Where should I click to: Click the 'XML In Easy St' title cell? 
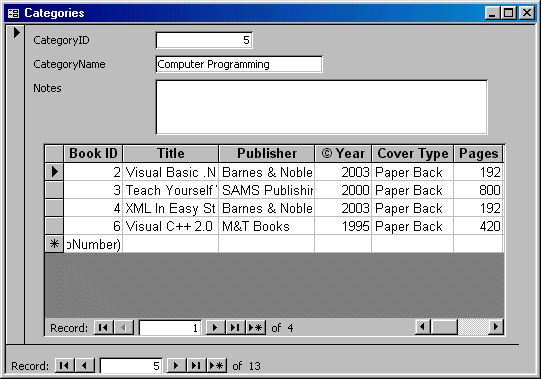(x=170, y=208)
